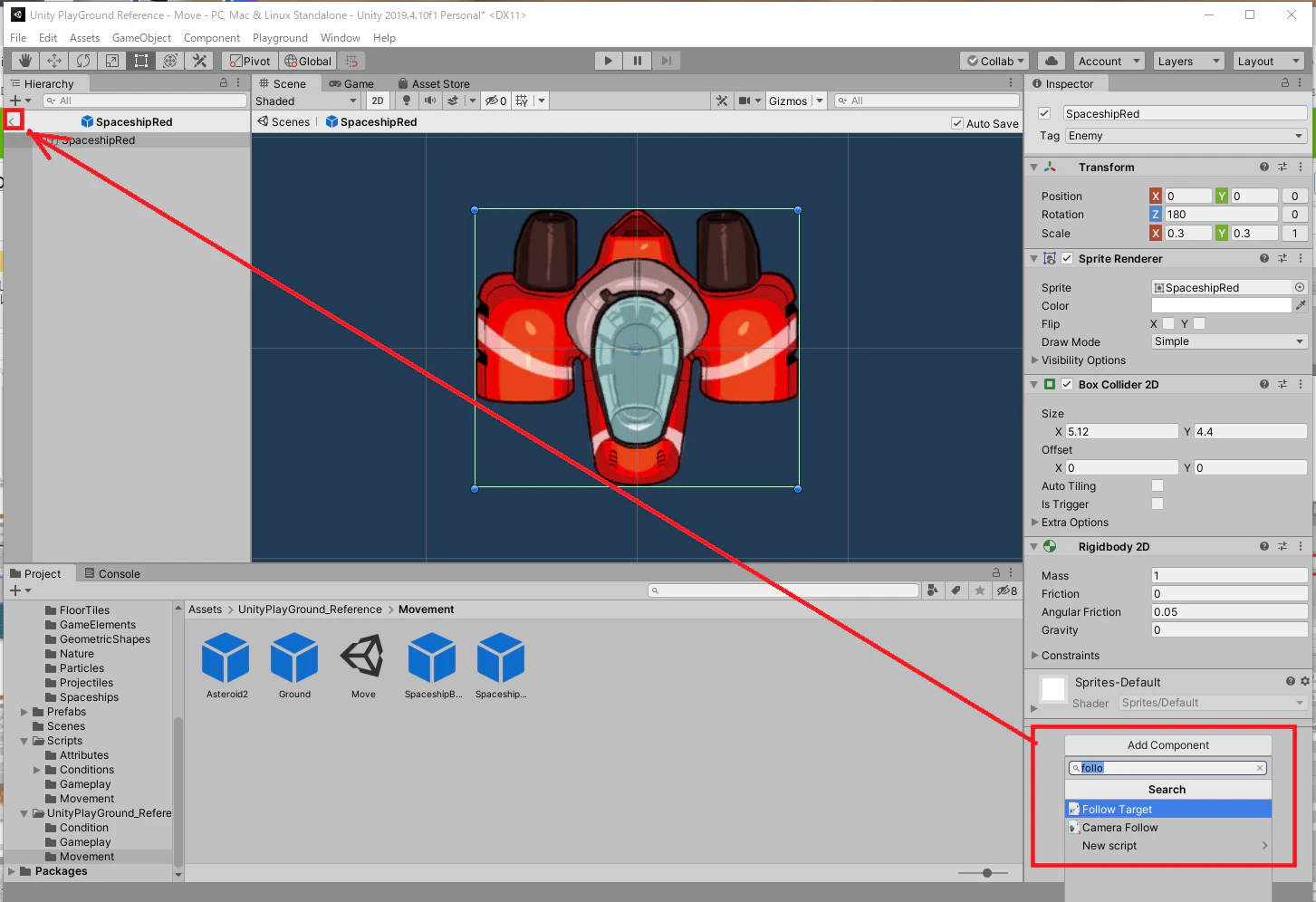Open the Project search by type filter

[x=932, y=590]
